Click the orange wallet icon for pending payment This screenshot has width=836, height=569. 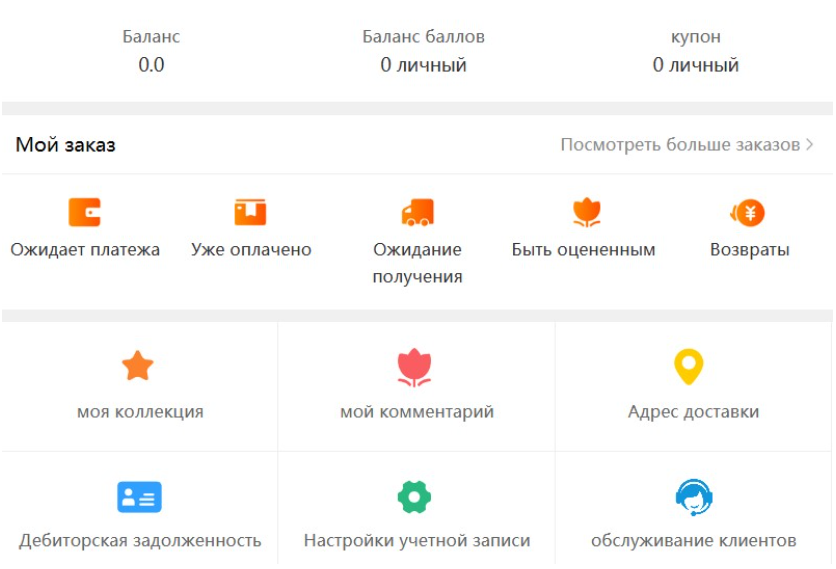point(85,212)
